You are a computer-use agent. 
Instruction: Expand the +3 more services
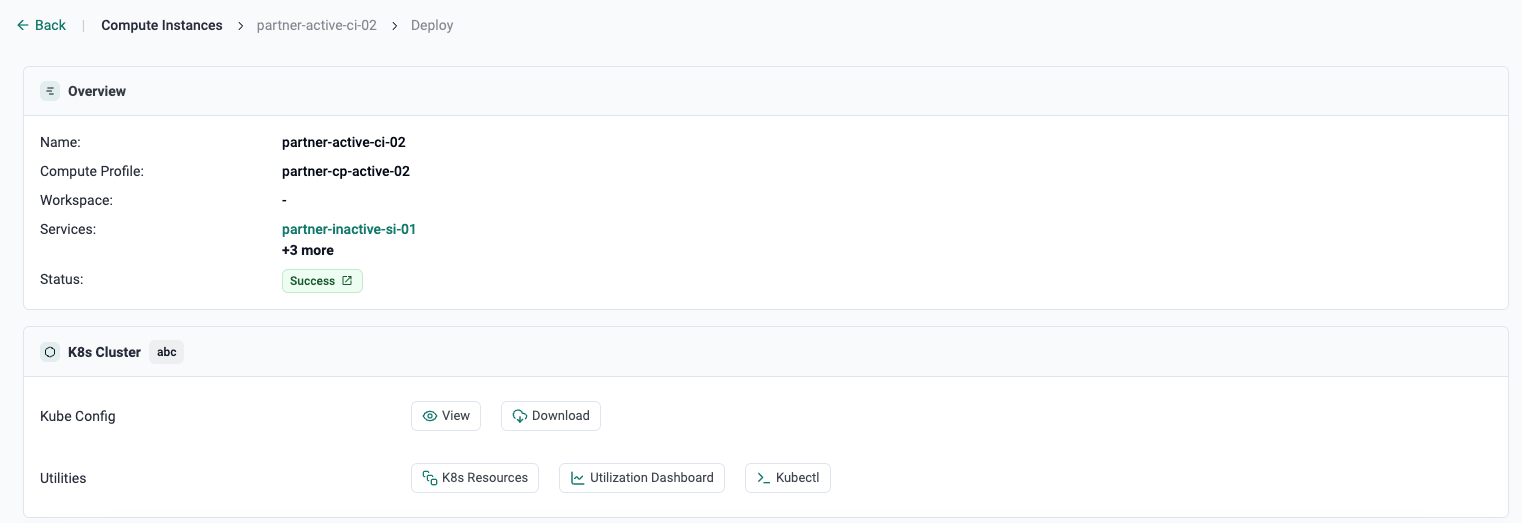(308, 250)
